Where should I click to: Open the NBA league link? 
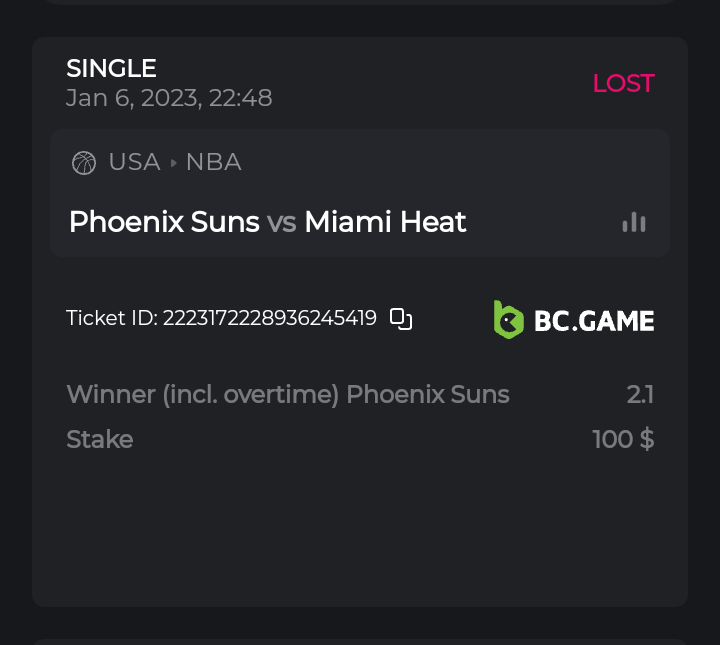coord(213,162)
